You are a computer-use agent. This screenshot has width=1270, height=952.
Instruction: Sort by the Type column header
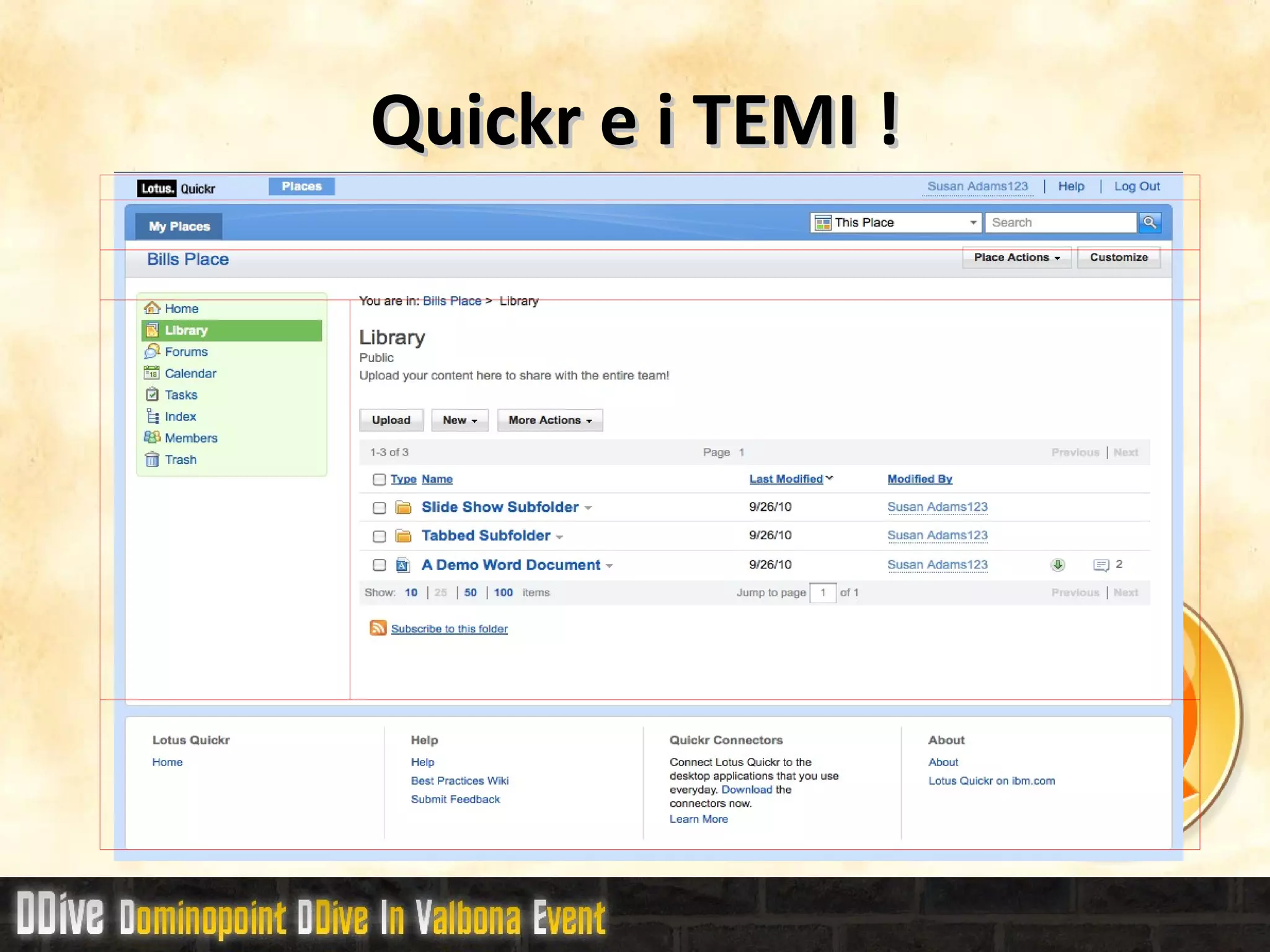coord(404,479)
